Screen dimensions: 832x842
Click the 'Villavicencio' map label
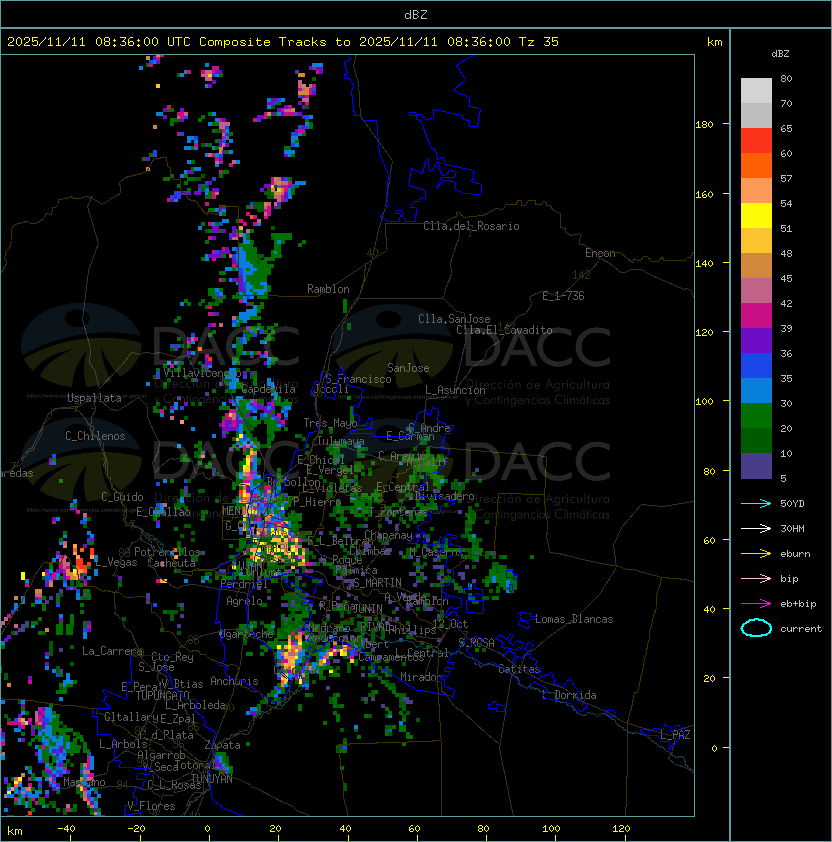pos(202,373)
